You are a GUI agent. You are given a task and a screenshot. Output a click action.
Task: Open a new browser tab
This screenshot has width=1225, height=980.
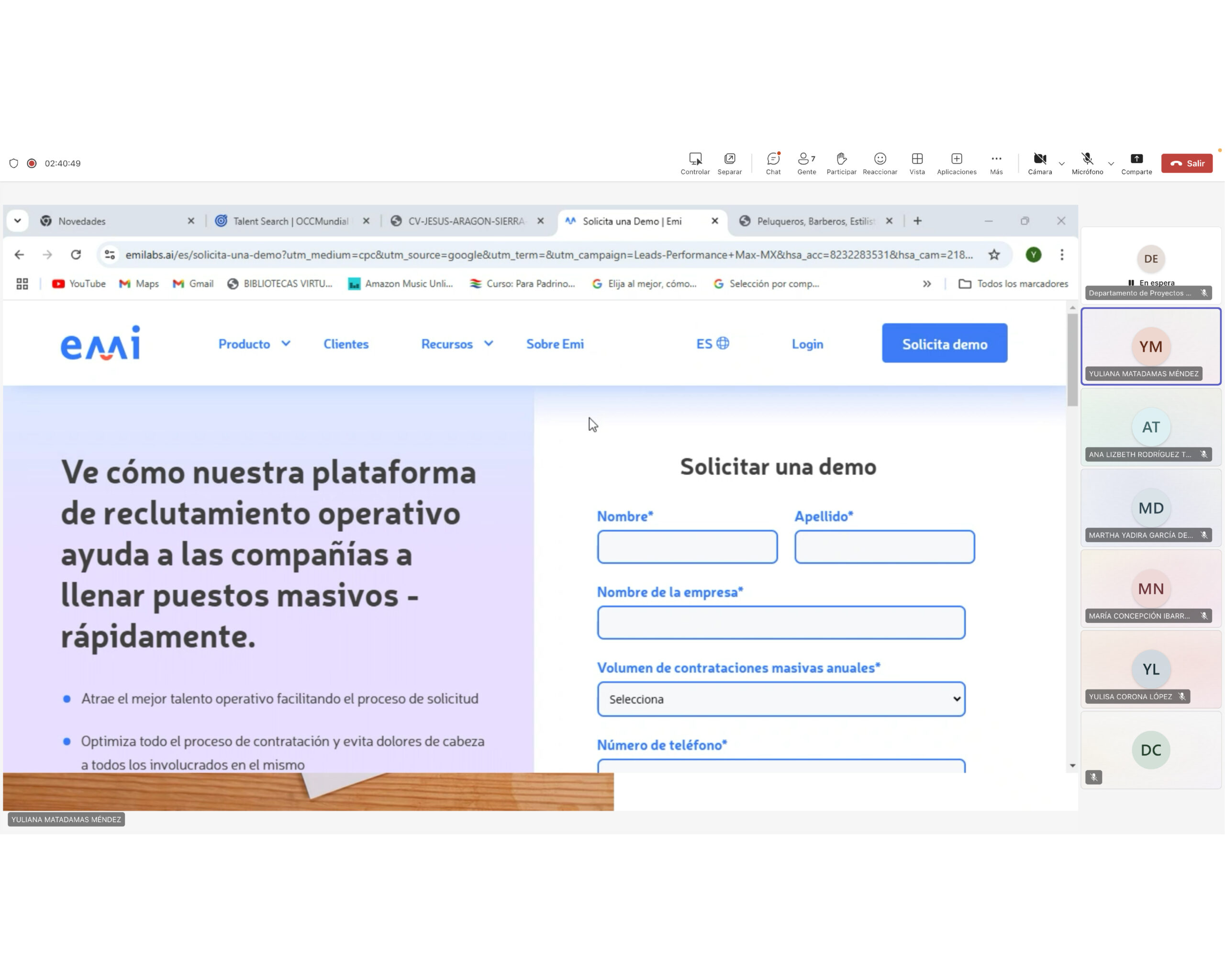point(917,221)
